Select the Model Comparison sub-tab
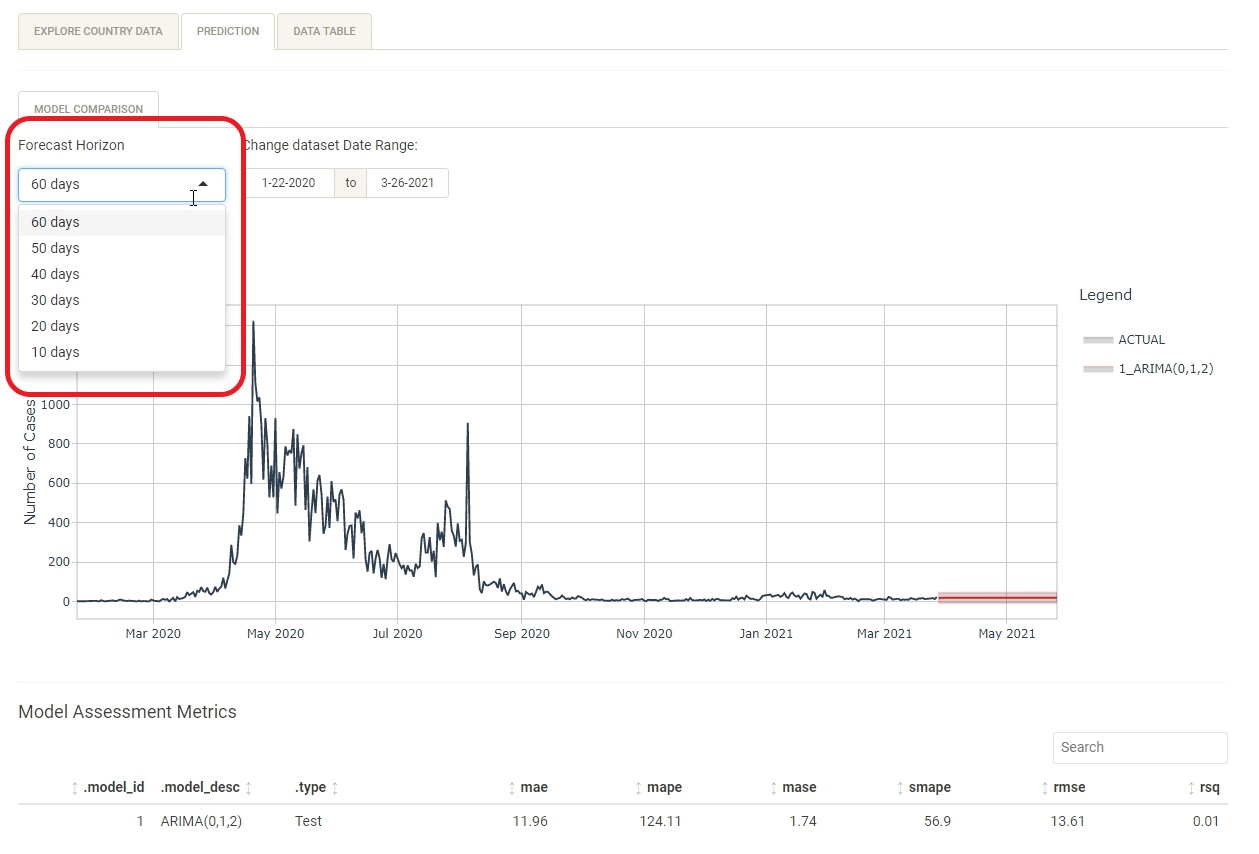 click(x=88, y=109)
